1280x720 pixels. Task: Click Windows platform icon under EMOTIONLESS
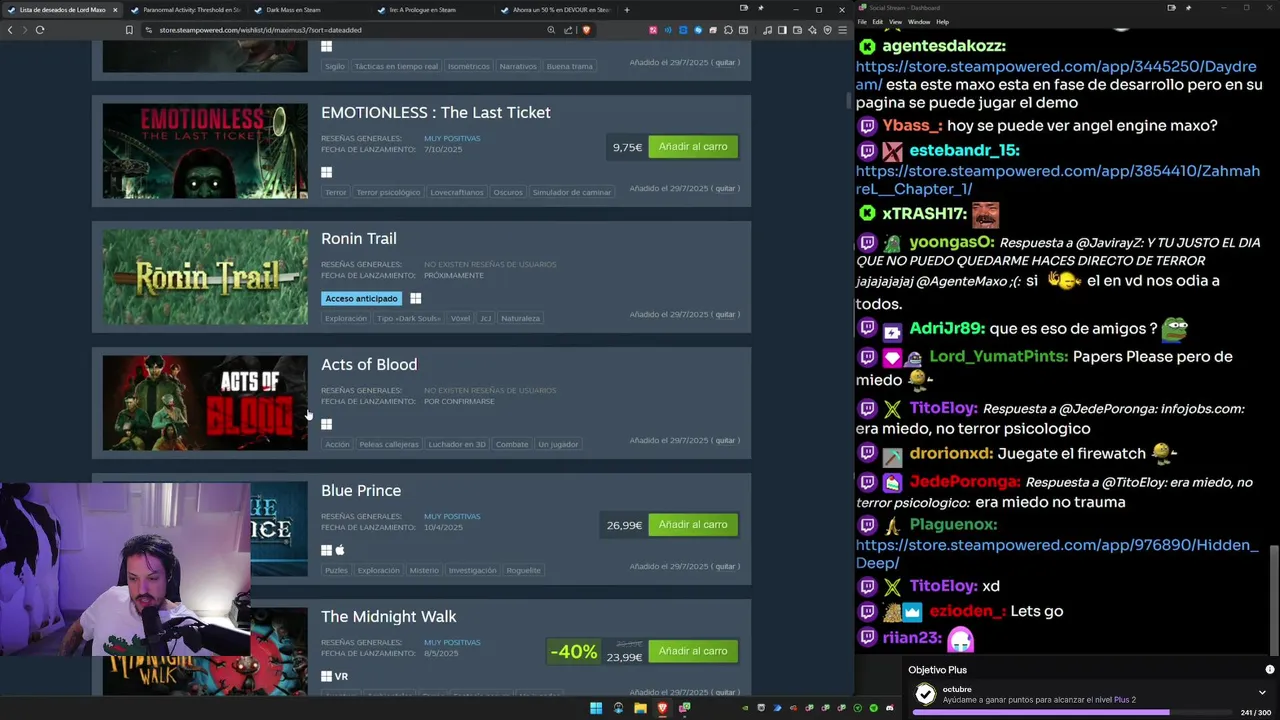click(326, 172)
